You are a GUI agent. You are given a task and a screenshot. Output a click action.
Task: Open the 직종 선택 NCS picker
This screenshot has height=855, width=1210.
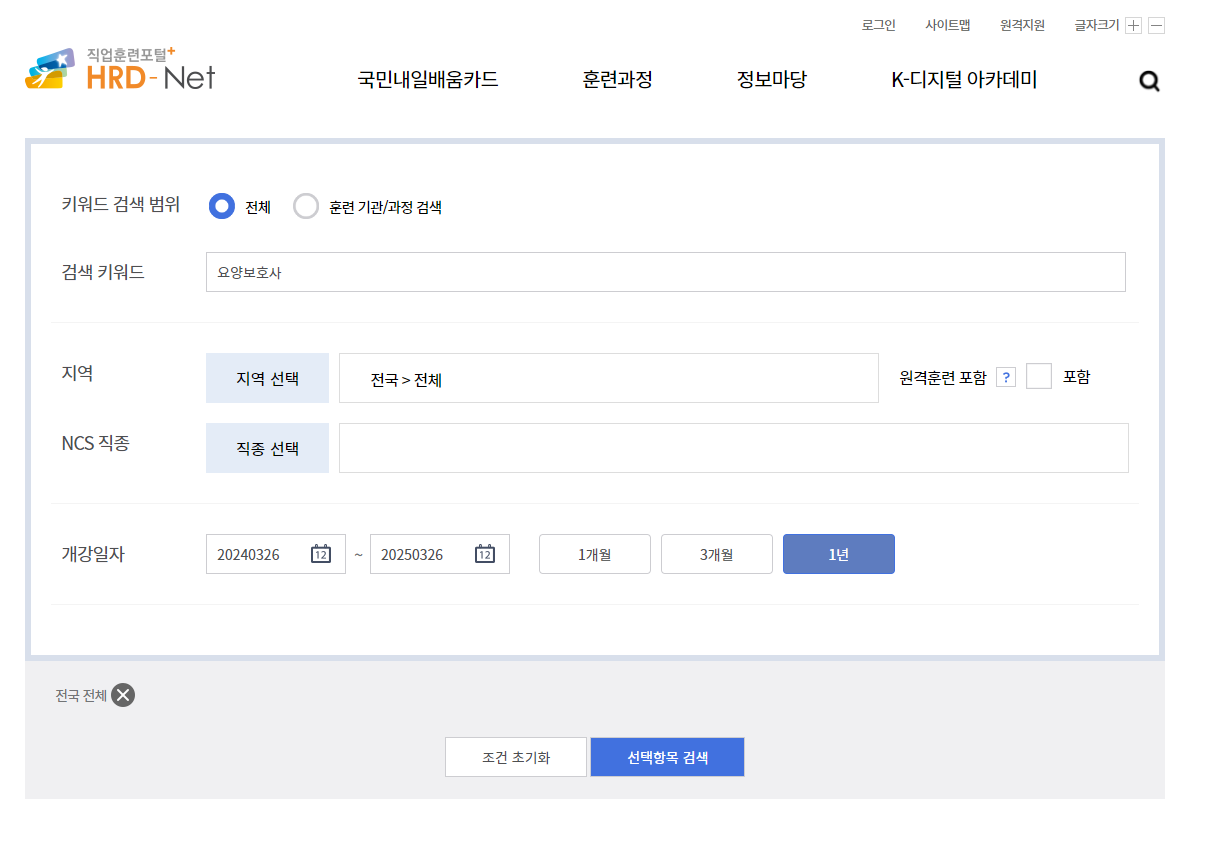click(267, 447)
